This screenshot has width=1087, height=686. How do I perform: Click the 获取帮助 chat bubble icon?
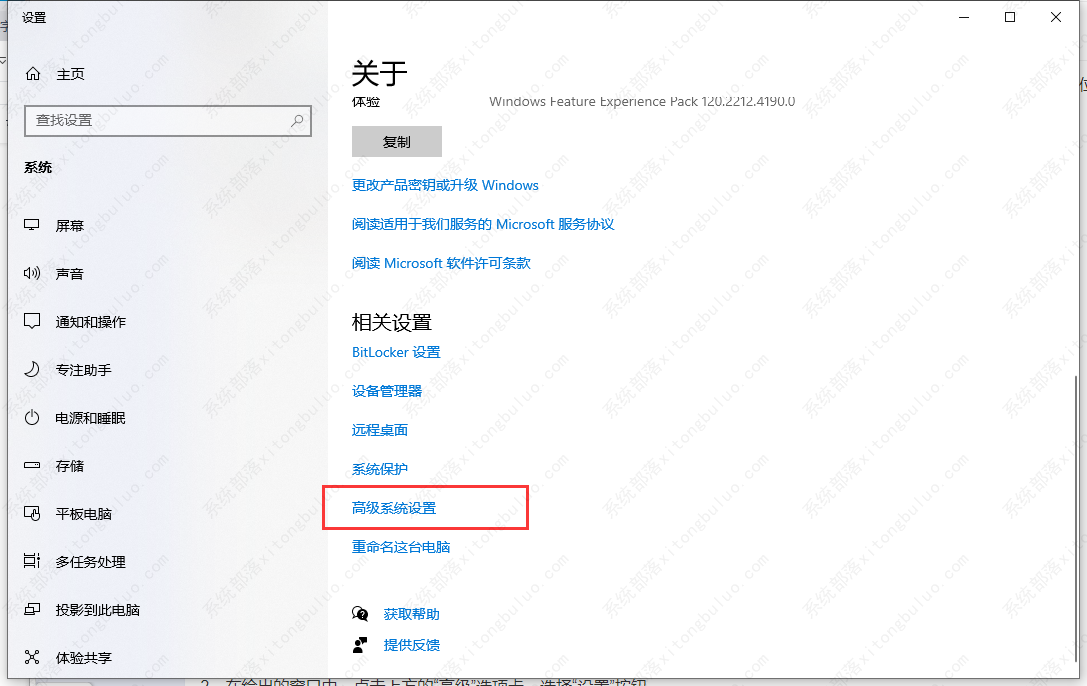click(360, 613)
